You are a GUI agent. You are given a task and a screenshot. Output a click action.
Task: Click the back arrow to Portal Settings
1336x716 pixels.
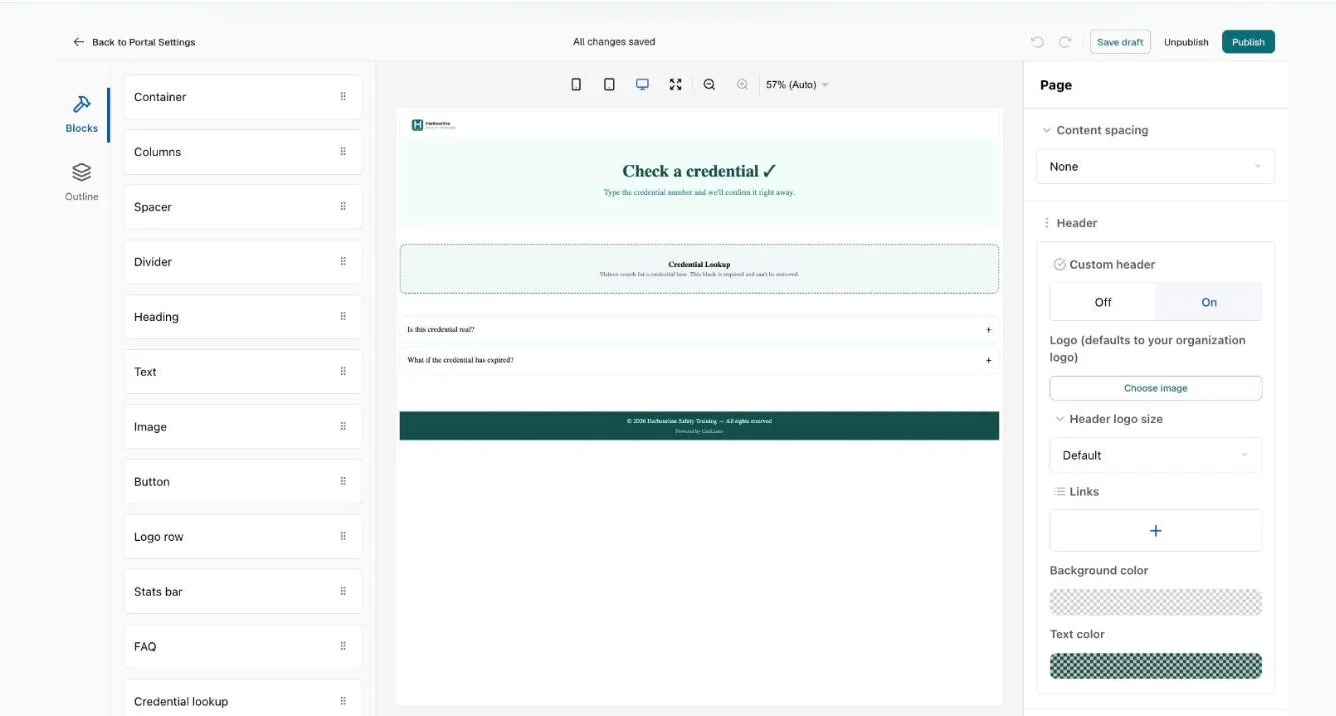(x=78, y=42)
